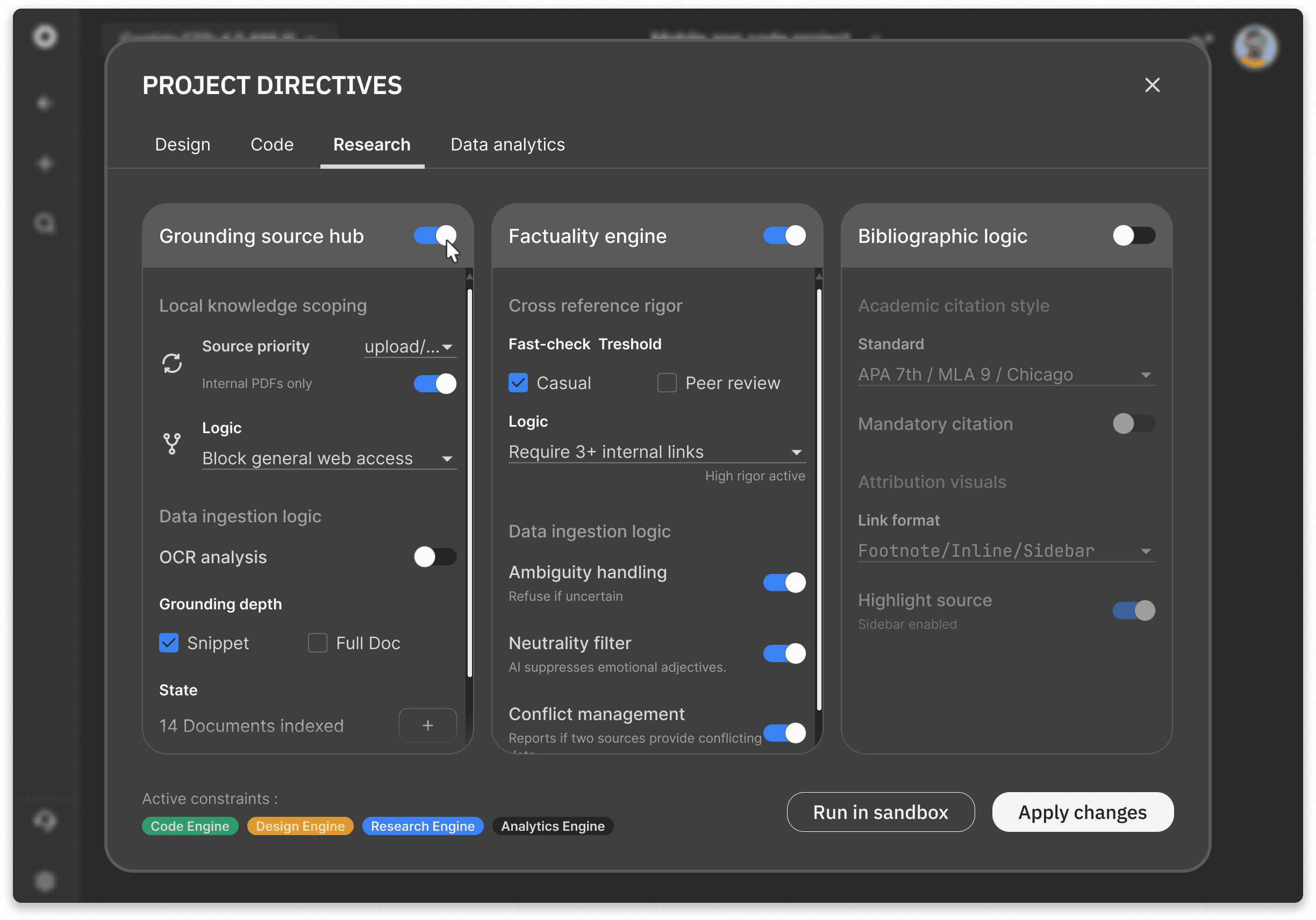Switch to the Data analytics tab

tap(507, 145)
